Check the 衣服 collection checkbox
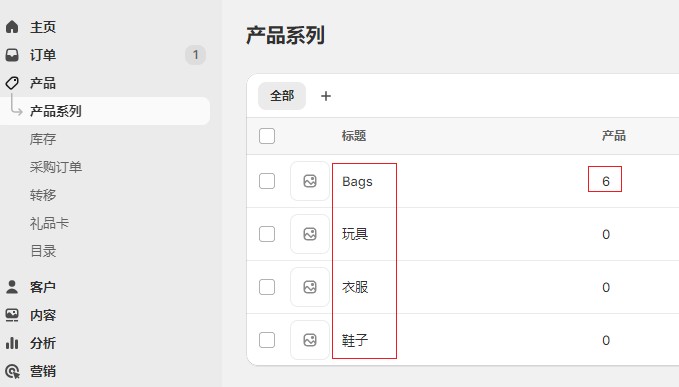679x387 pixels. (267, 287)
